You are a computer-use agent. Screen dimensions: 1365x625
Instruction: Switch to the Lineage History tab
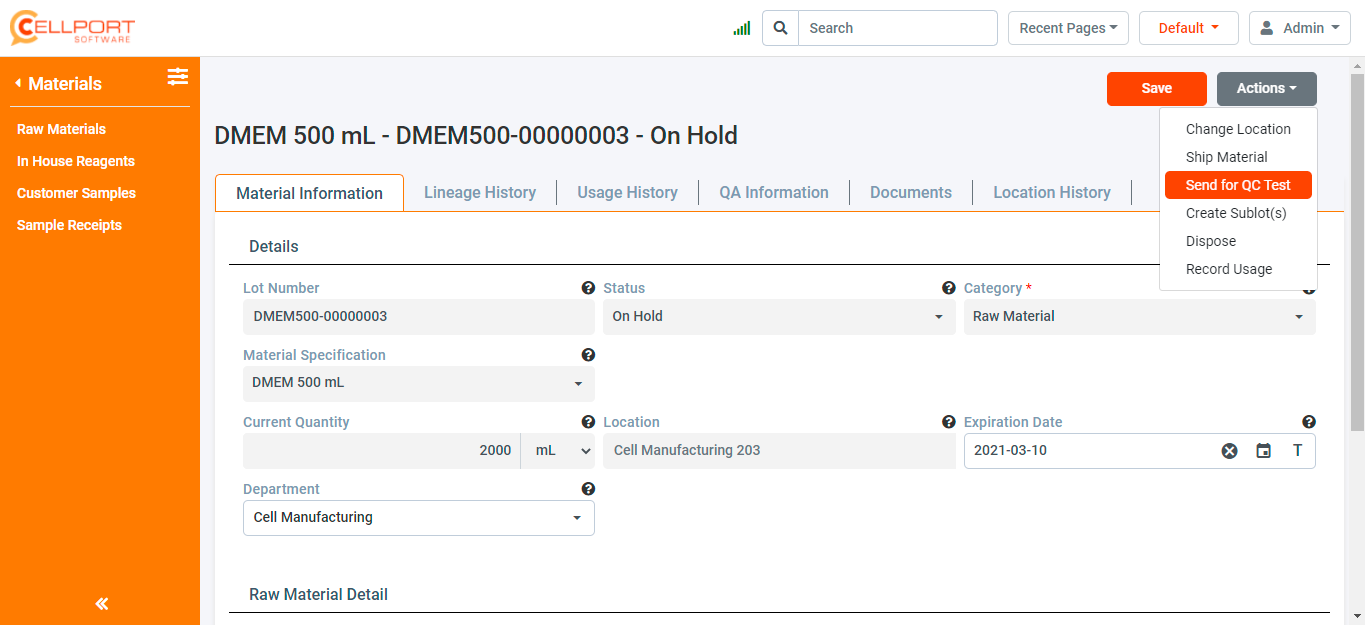coord(480,192)
